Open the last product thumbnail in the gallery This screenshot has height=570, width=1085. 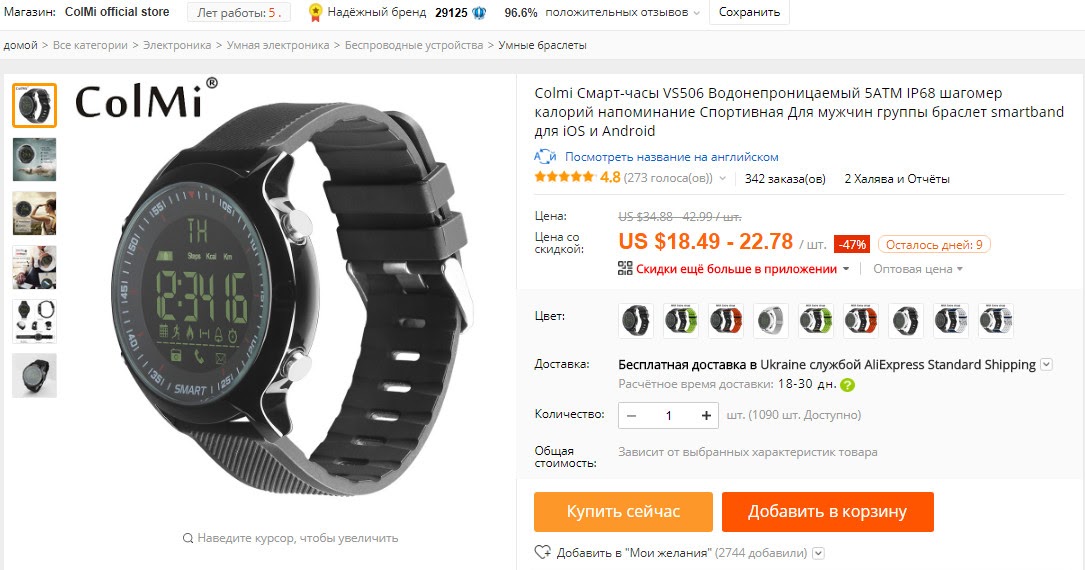(x=34, y=376)
